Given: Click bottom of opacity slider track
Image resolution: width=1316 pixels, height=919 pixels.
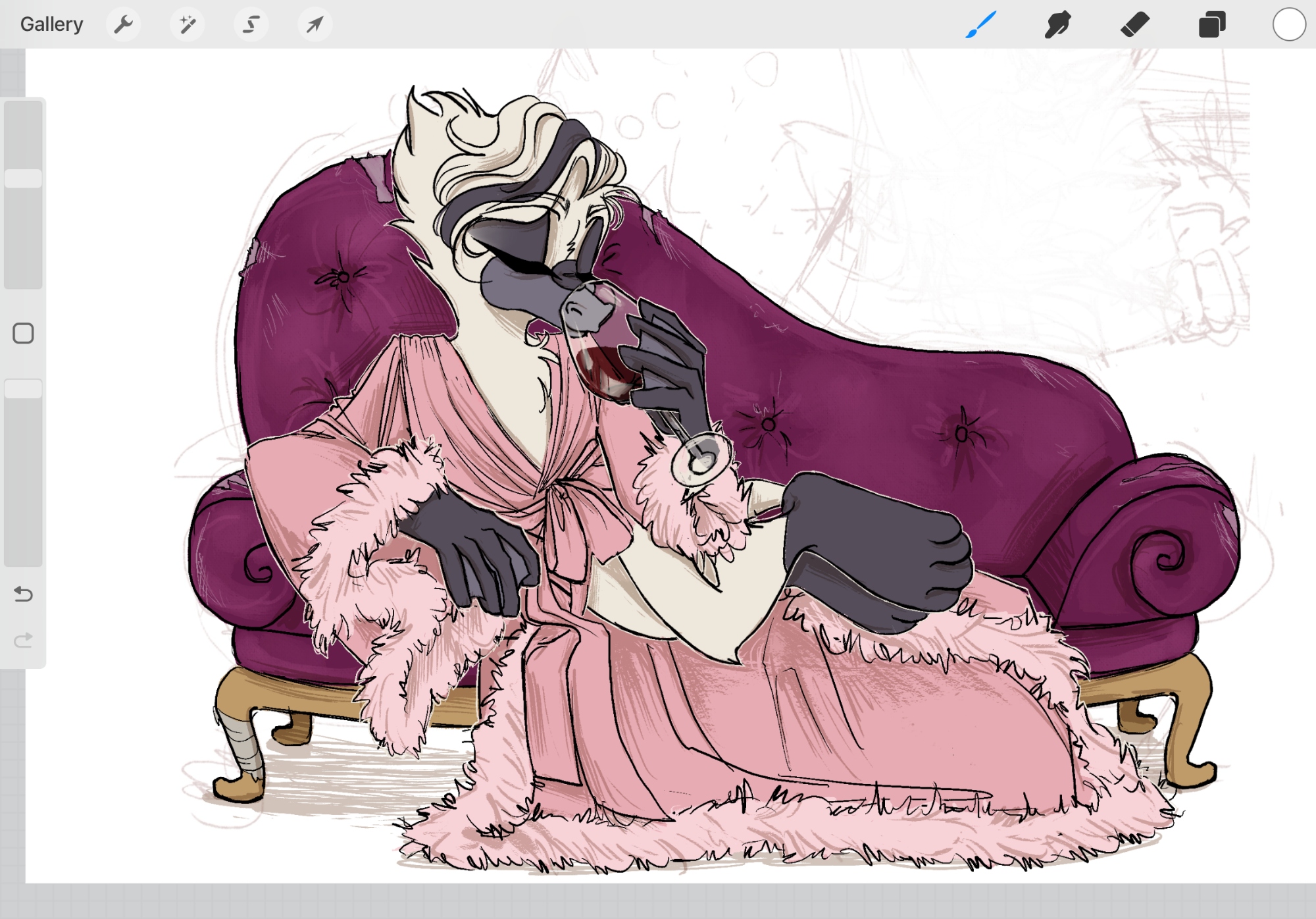Looking at the screenshot, I should click(x=24, y=556).
